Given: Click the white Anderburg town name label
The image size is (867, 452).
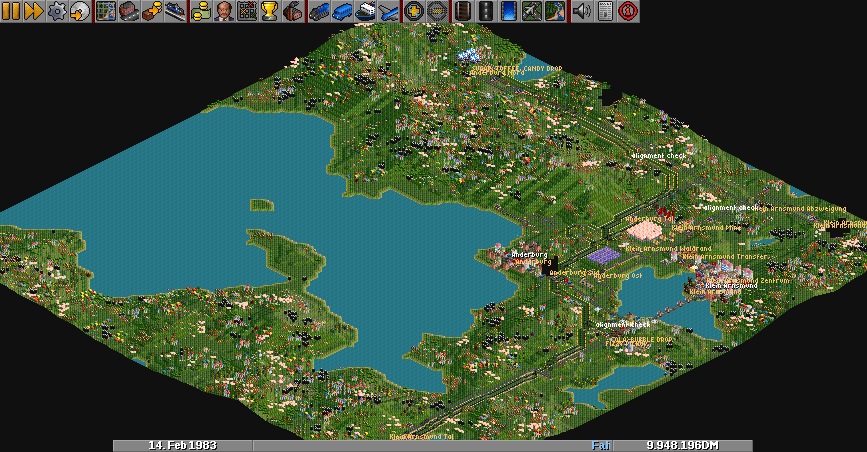Looking at the screenshot, I should click(529, 254).
